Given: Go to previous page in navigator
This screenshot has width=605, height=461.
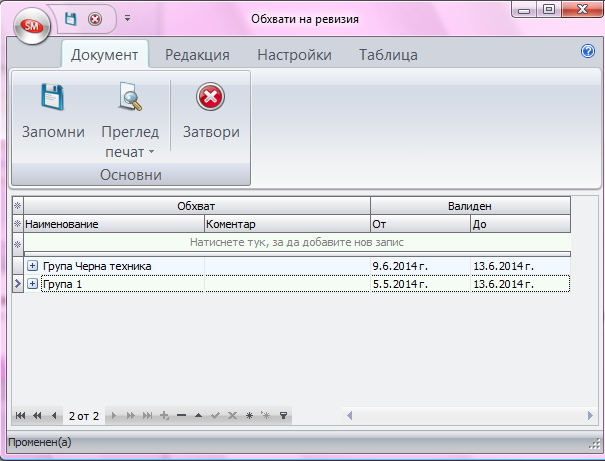Looking at the screenshot, I should coord(37,415).
